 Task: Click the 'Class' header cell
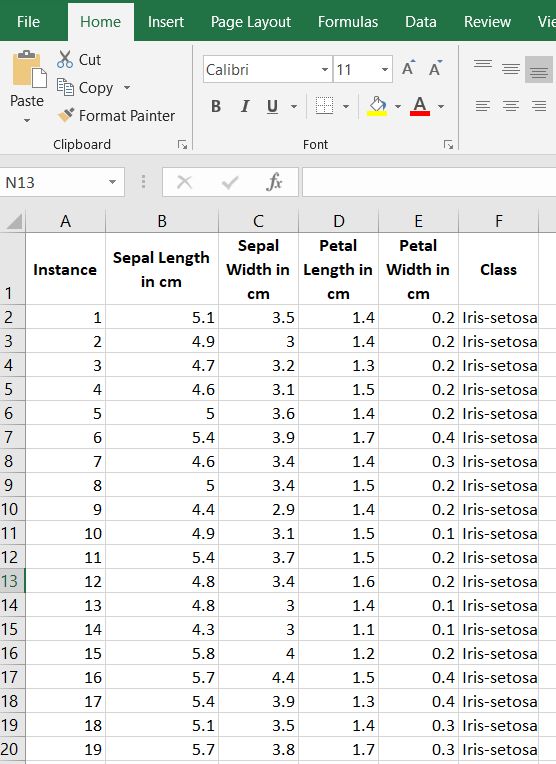(x=498, y=269)
